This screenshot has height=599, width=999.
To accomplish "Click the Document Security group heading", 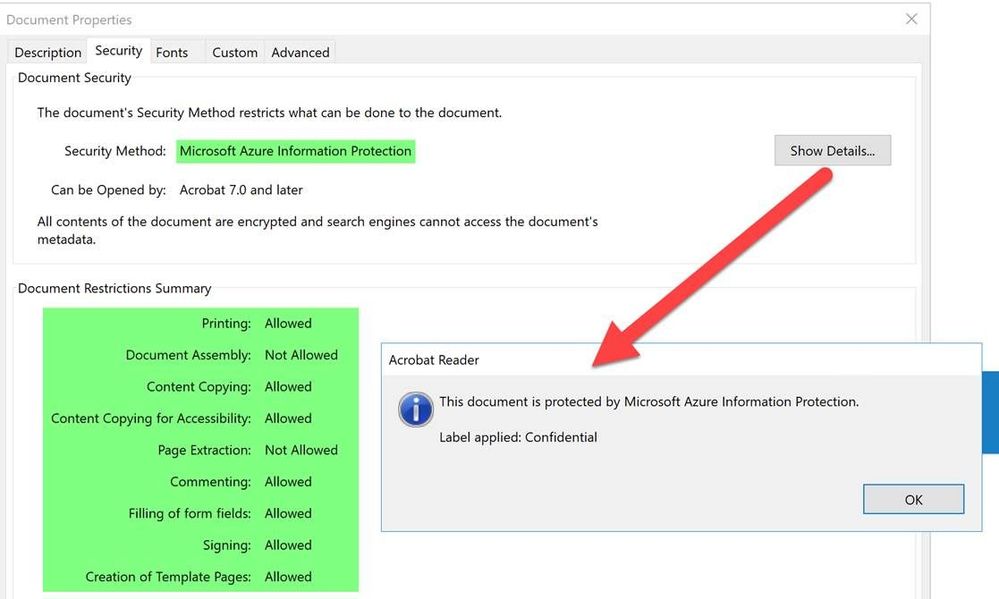I will coord(75,78).
